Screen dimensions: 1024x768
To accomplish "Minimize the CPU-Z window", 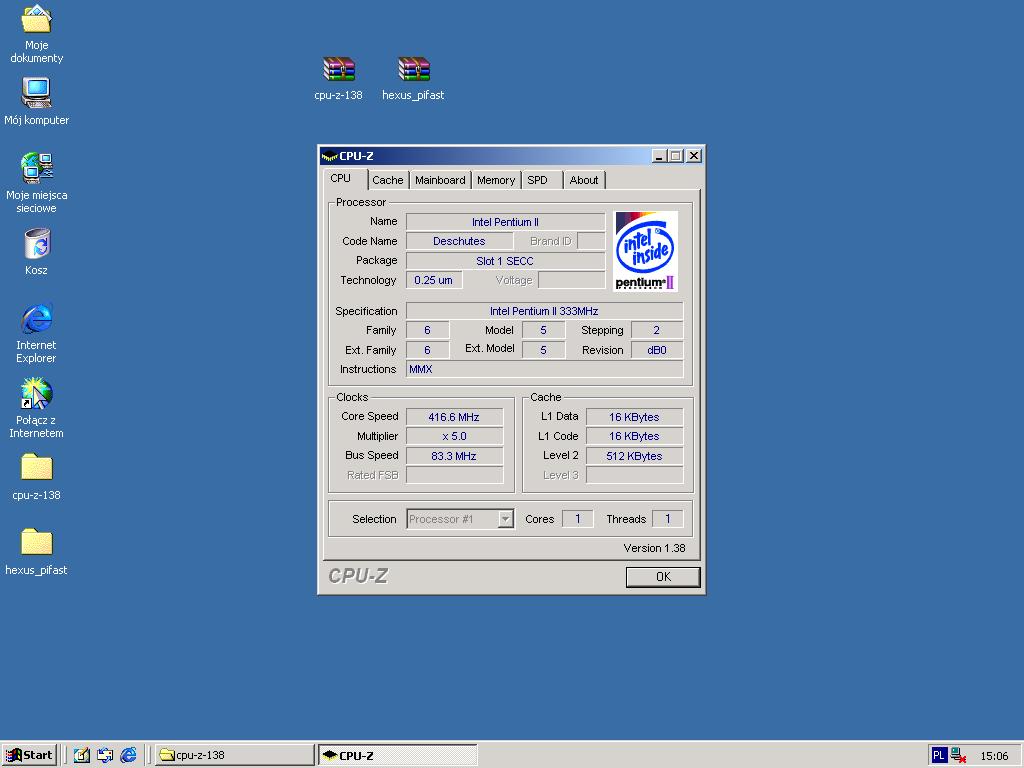I will pos(659,156).
